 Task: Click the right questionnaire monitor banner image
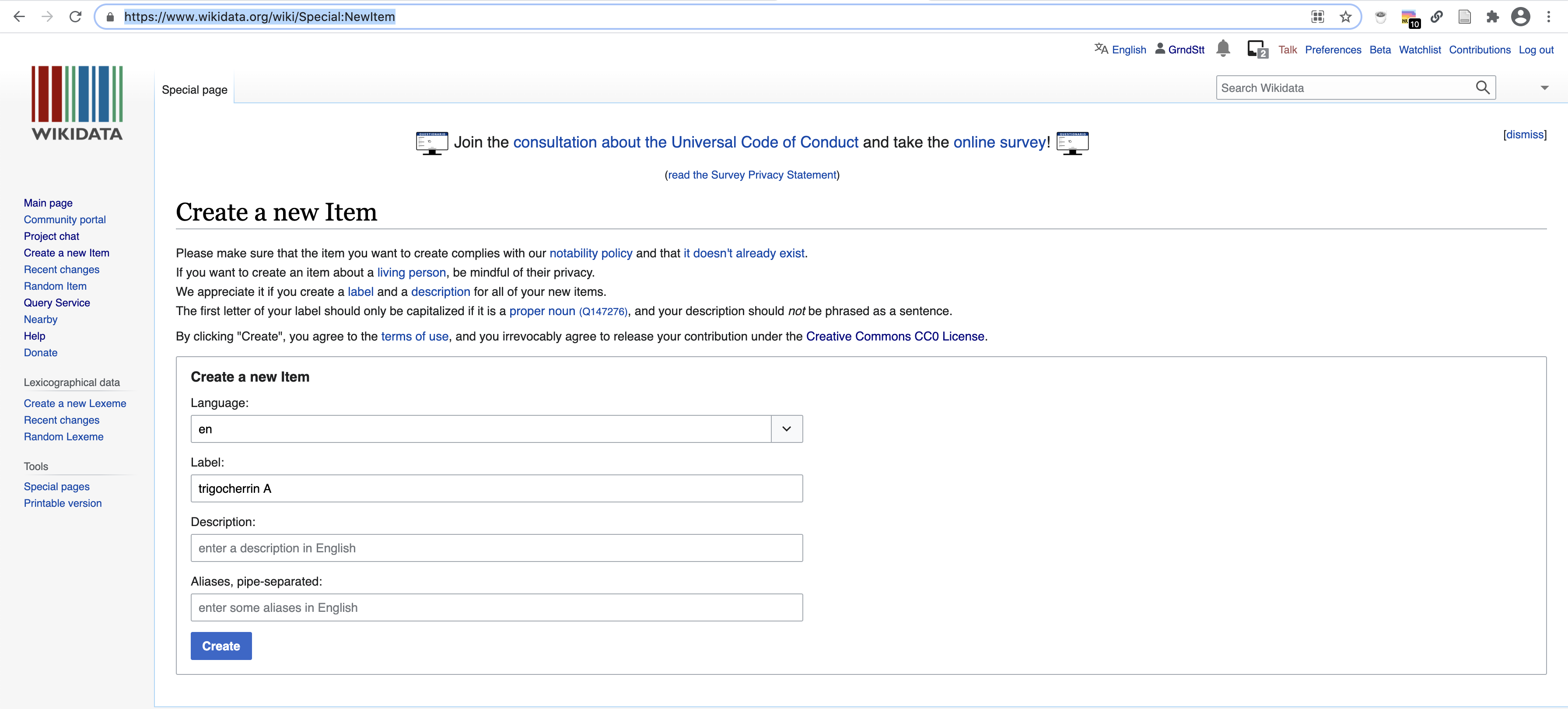point(1072,143)
